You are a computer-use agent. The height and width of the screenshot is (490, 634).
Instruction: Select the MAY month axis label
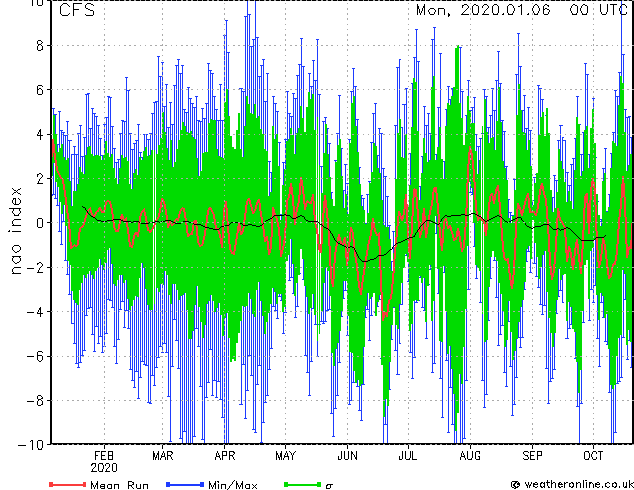point(285,456)
